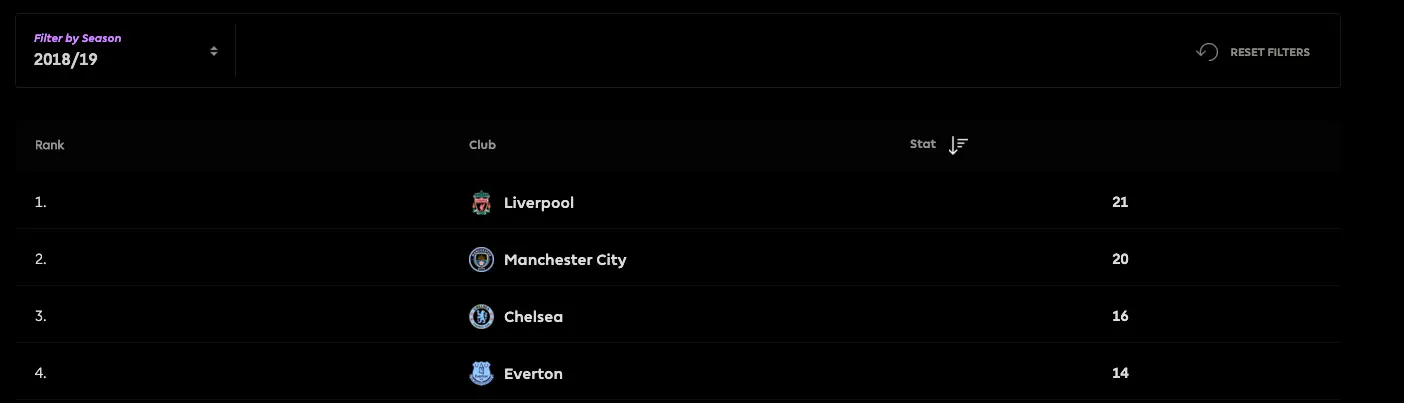Open the Chelsea club link
1404x403 pixels.
[x=533, y=317]
